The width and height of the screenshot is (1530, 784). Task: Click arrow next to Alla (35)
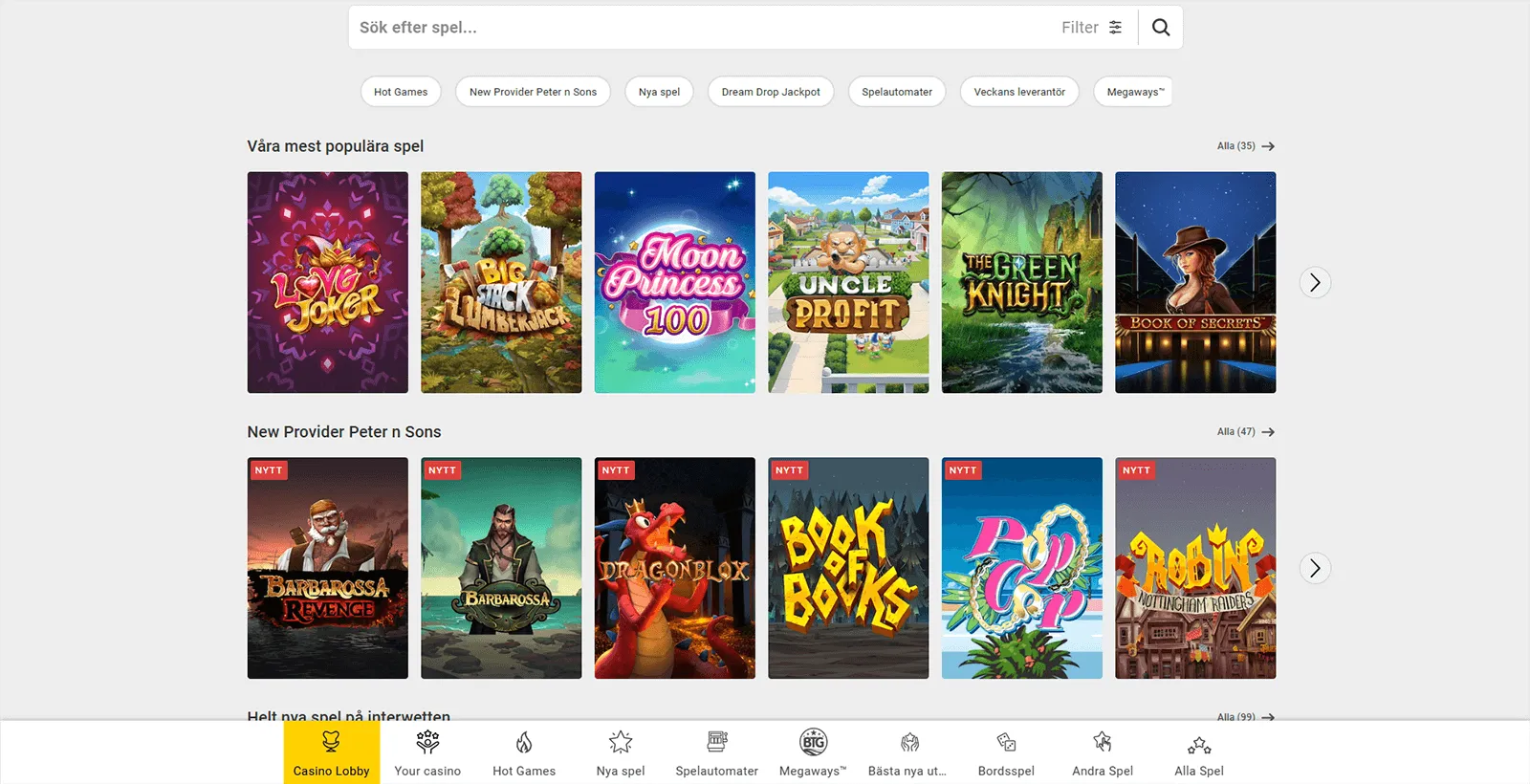tap(1268, 146)
